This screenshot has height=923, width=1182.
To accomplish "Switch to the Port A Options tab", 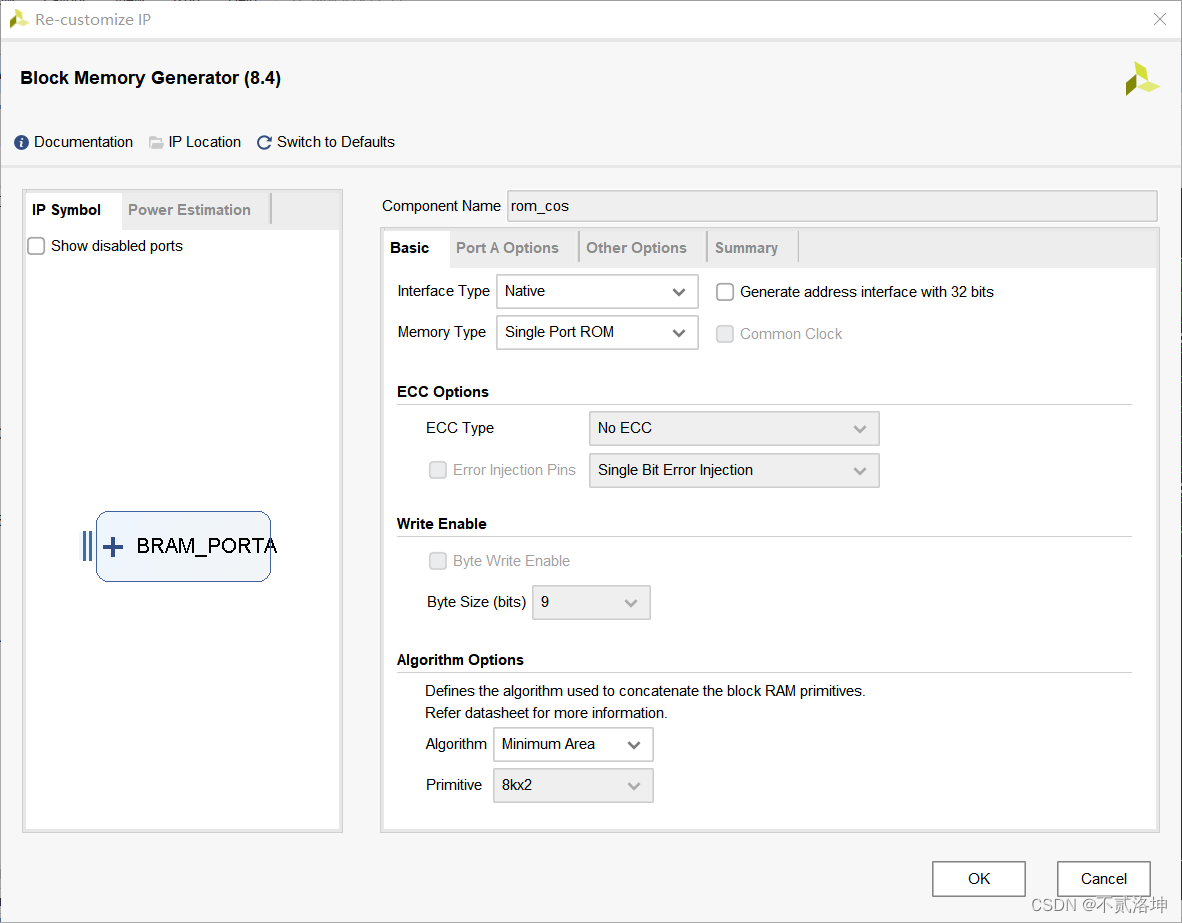I will click(x=507, y=248).
